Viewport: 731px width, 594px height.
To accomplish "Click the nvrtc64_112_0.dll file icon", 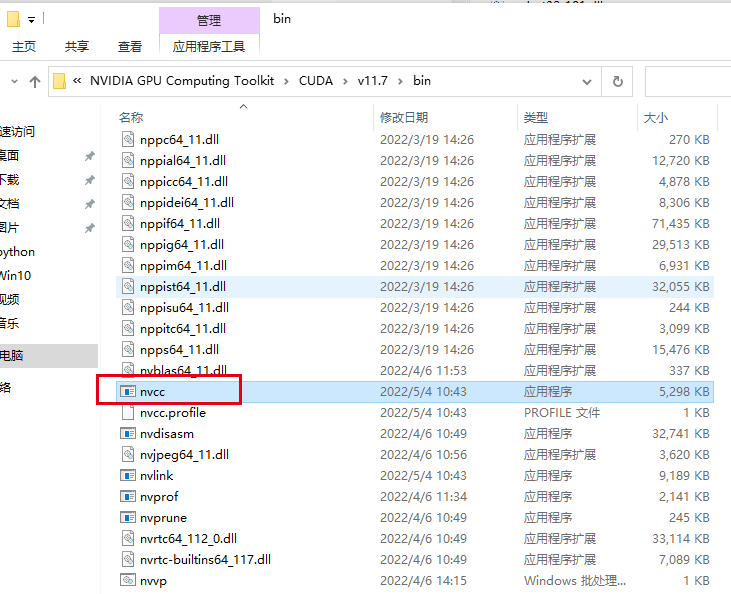I will [x=128, y=538].
